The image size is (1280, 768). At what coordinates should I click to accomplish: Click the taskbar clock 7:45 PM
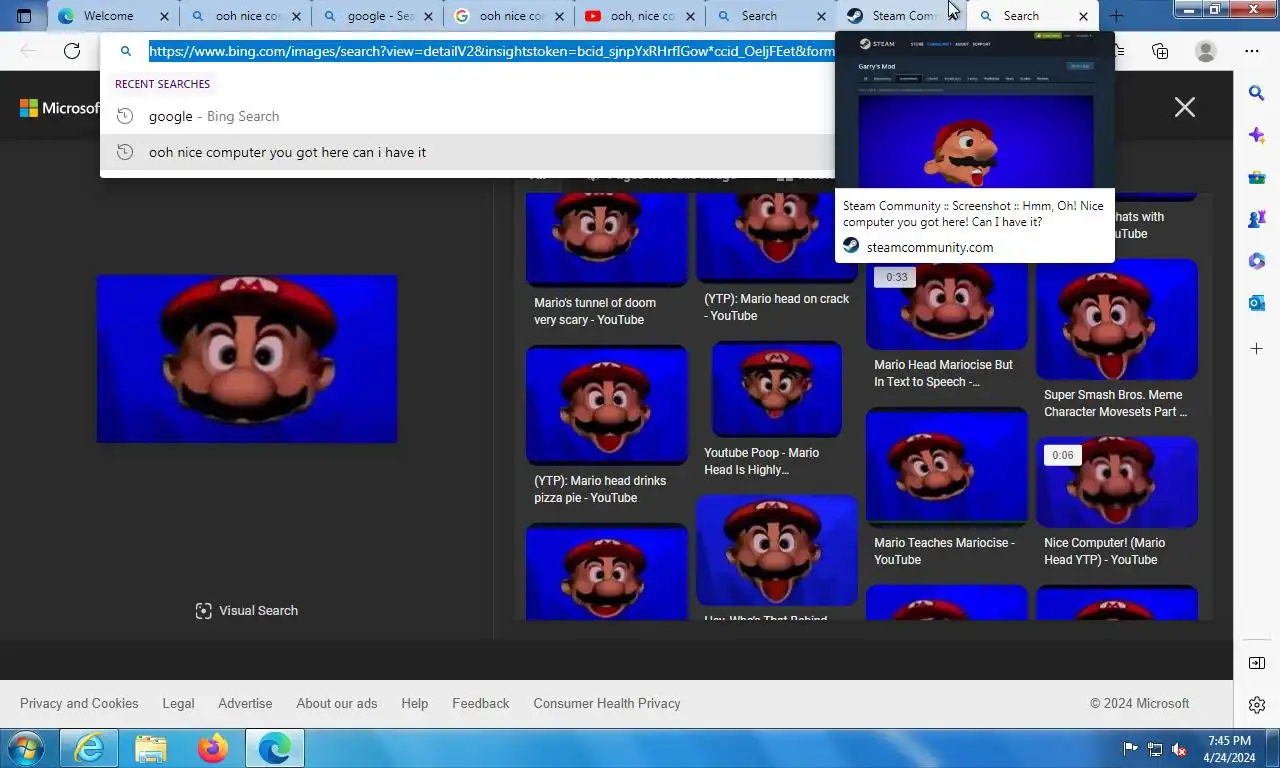click(1229, 741)
